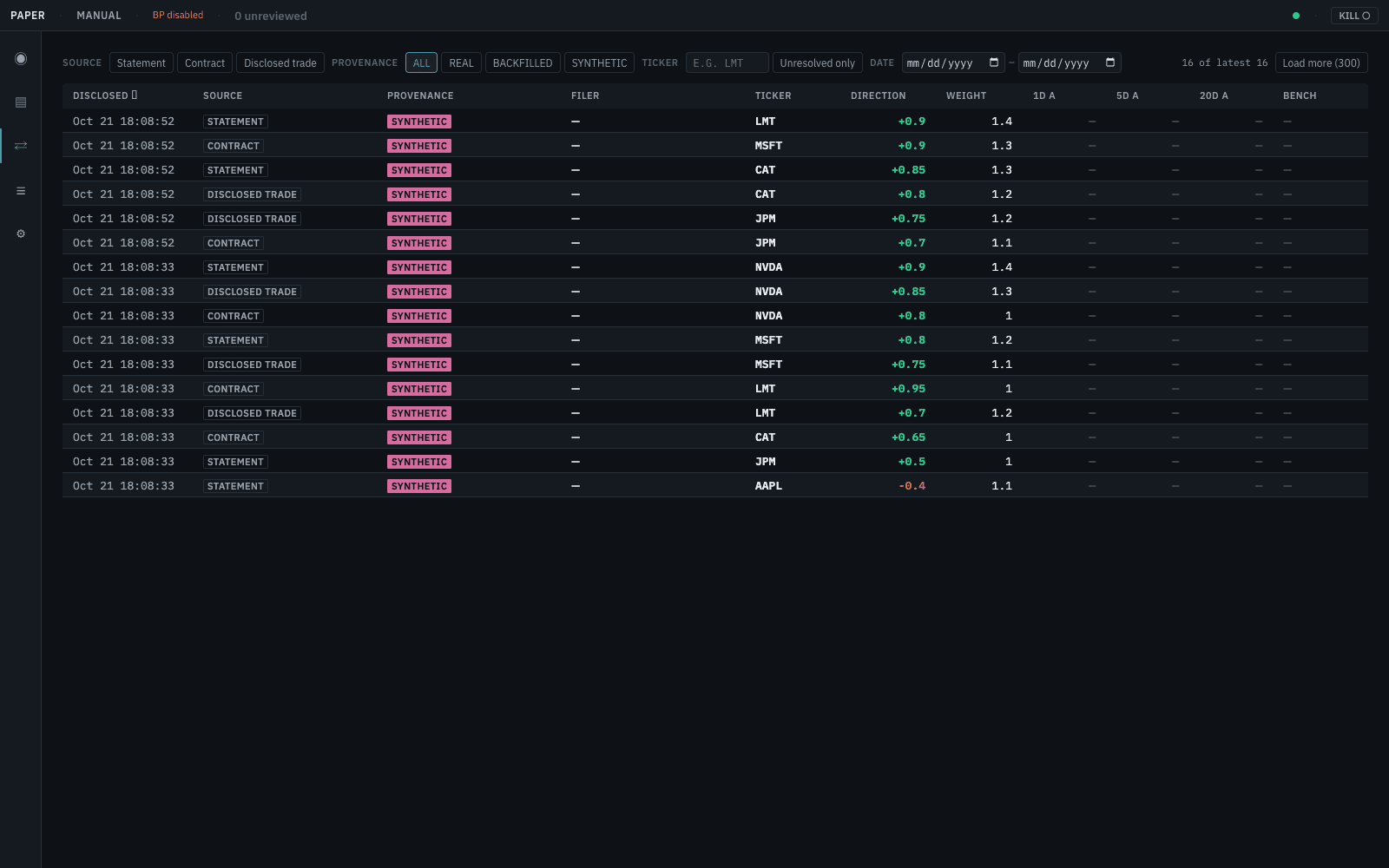Viewport: 1389px width, 868px height.
Task: Open the stacked-rows table icon in sidebar
Action: [x=21, y=102]
